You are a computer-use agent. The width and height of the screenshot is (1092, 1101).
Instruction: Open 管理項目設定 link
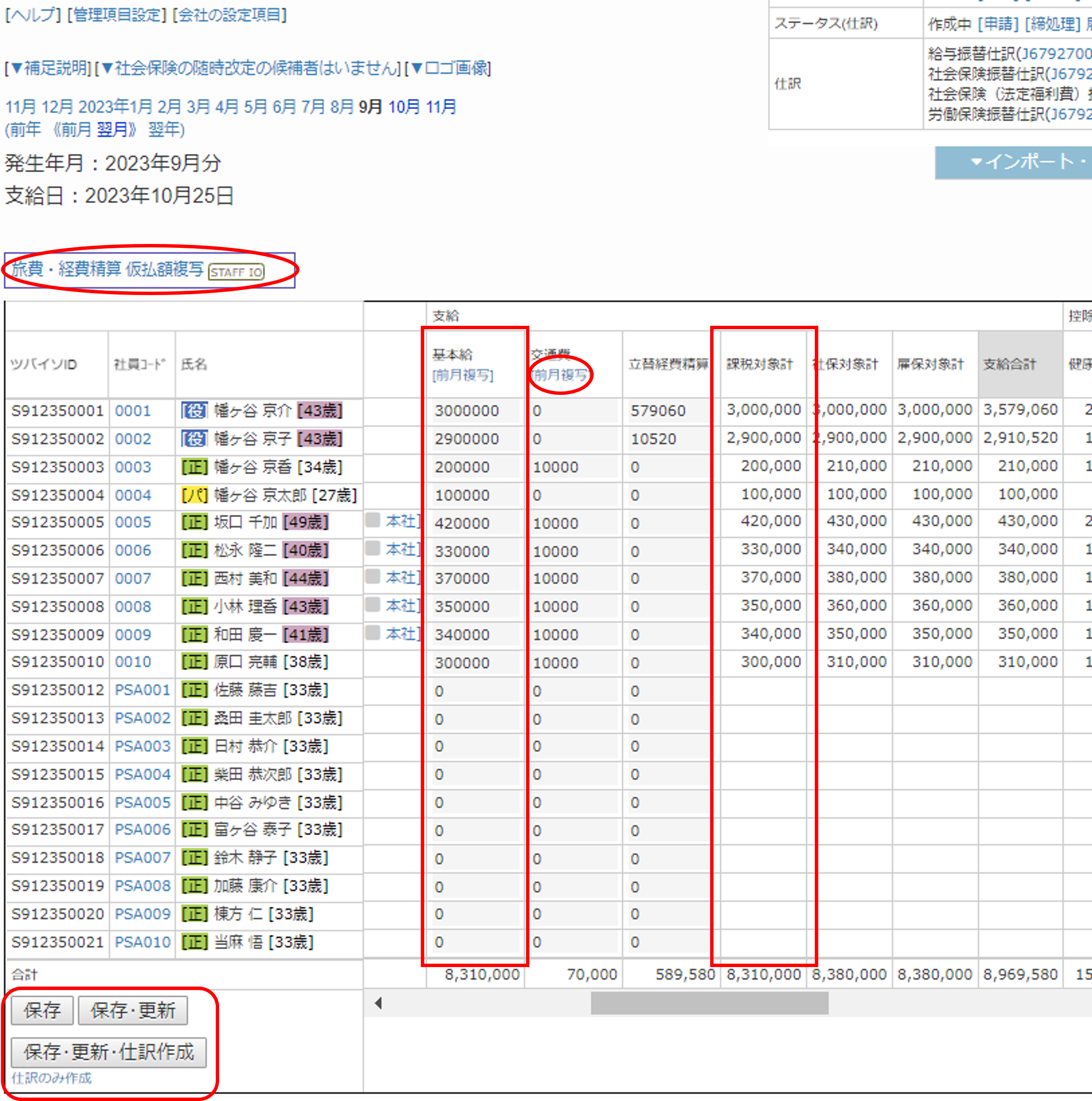click(x=116, y=15)
